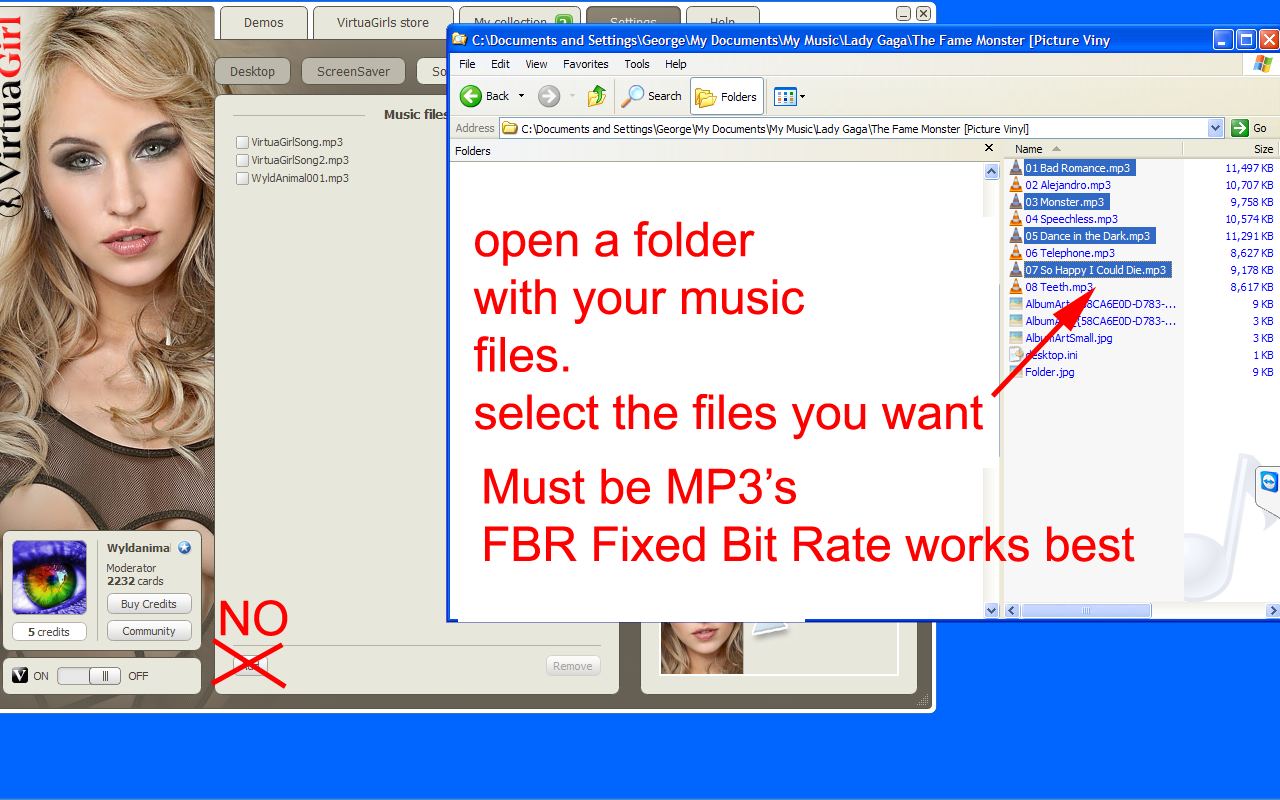Screen dimensions: 1280x800
Task: Select the 01 Bad Romance.mp3 VLC icon
Action: click(x=1016, y=168)
